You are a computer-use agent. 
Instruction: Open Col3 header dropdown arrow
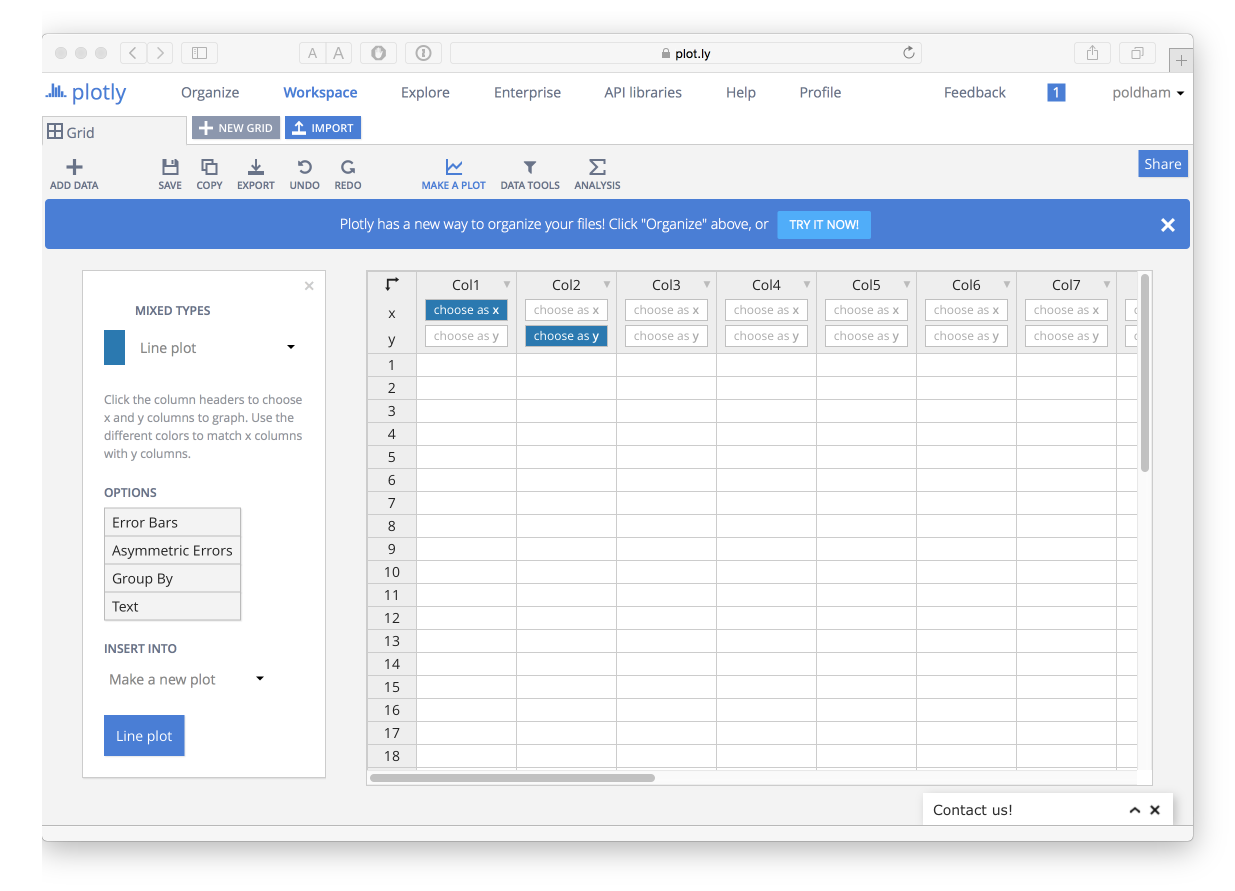(707, 285)
